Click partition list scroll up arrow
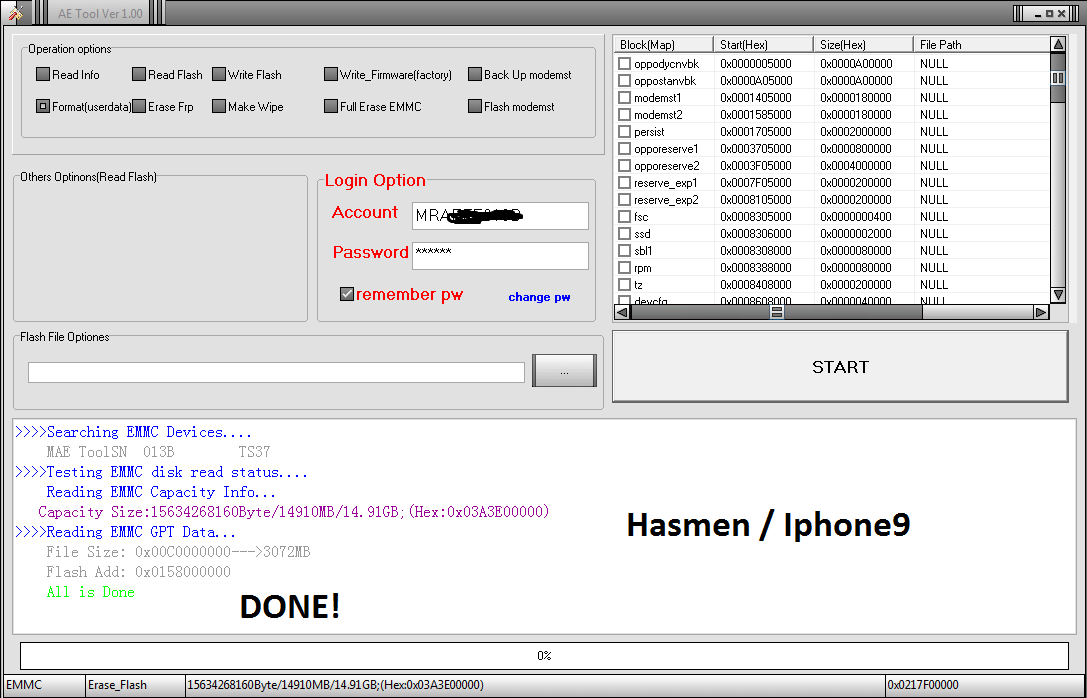1087x698 pixels. pyautogui.click(x=1058, y=44)
